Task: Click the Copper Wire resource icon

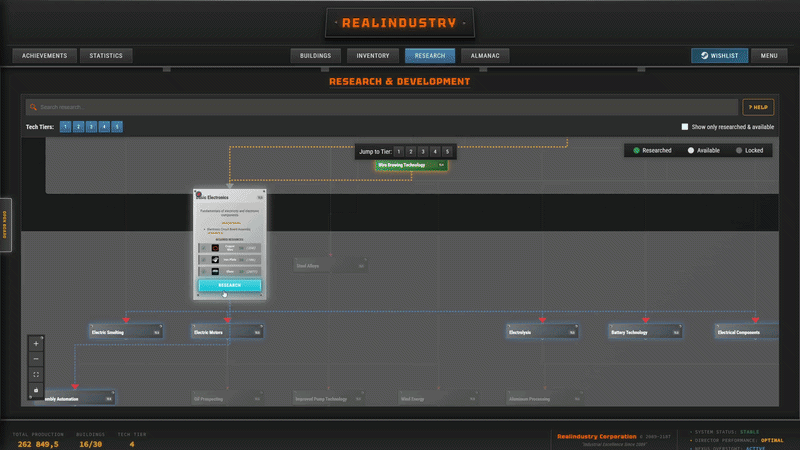Action: point(215,248)
